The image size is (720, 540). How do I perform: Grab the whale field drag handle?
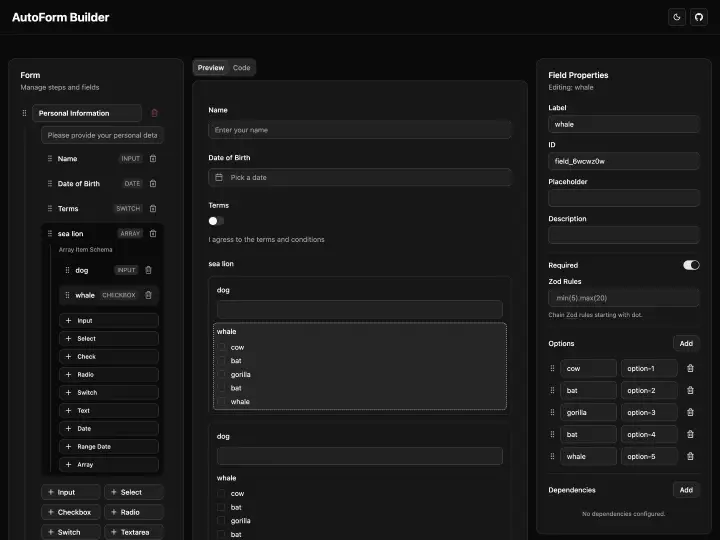pos(68,295)
